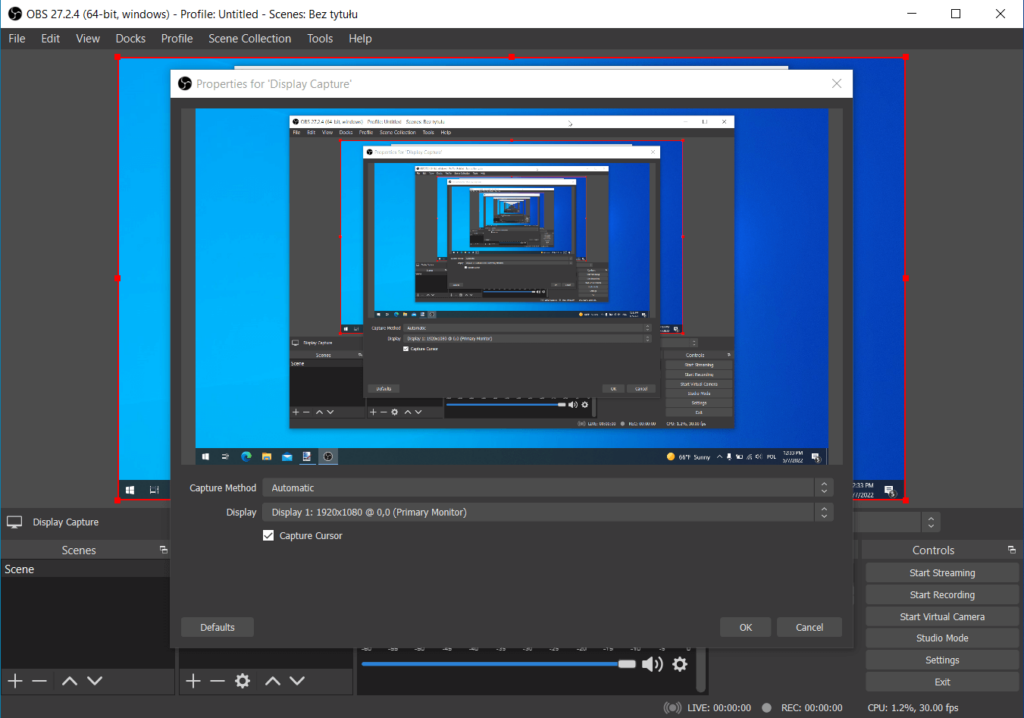The width and height of the screenshot is (1024, 718).
Task: Mute audio with the mixer speaker icon
Action: [x=652, y=664]
